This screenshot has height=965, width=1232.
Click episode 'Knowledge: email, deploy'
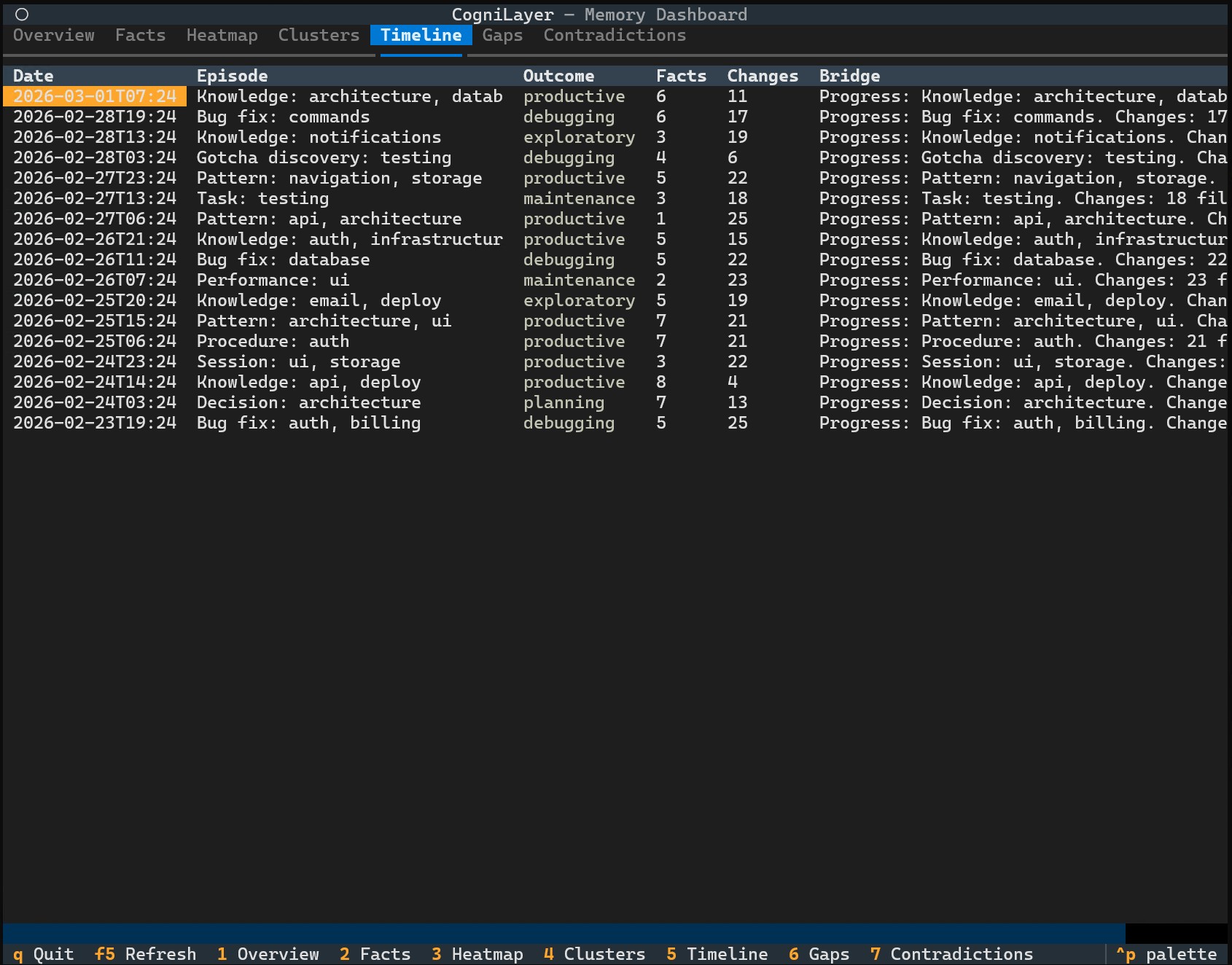coord(319,300)
